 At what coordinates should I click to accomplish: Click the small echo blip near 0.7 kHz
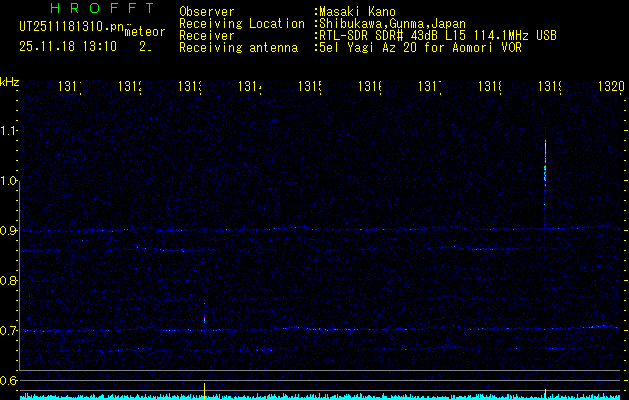tap(205, 320)
